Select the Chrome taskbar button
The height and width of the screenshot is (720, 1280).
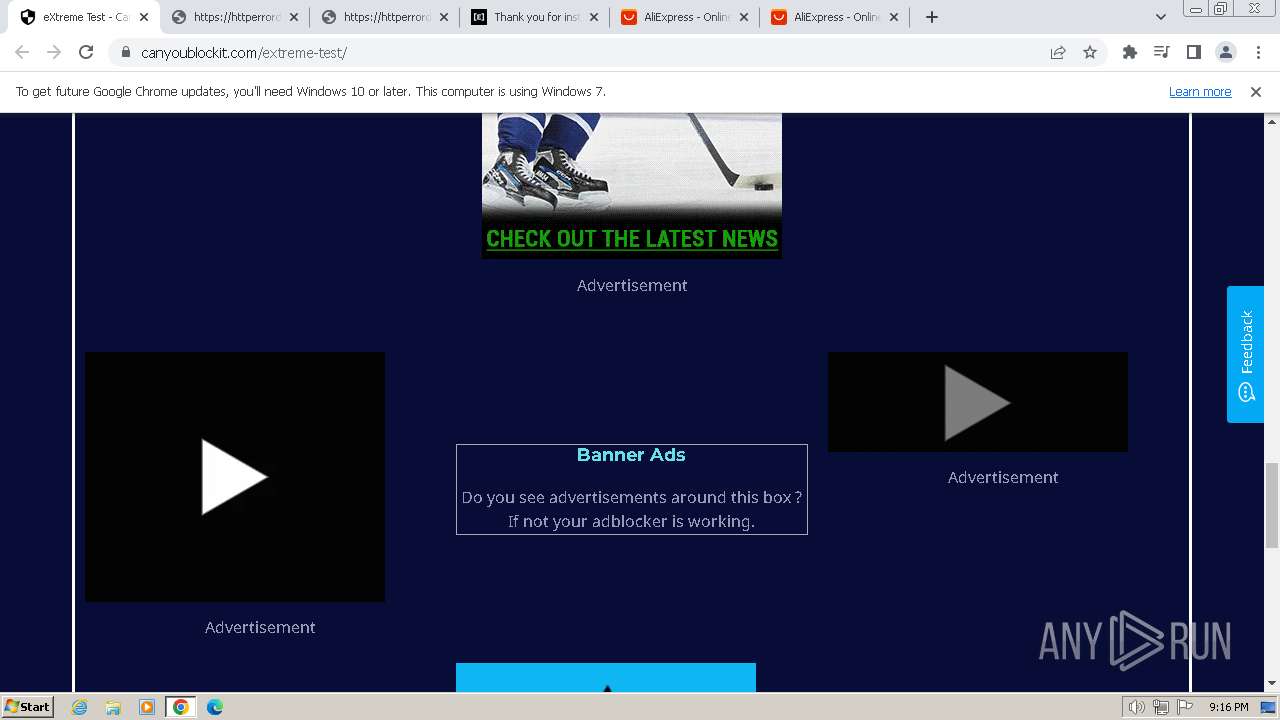click(181, 707)
